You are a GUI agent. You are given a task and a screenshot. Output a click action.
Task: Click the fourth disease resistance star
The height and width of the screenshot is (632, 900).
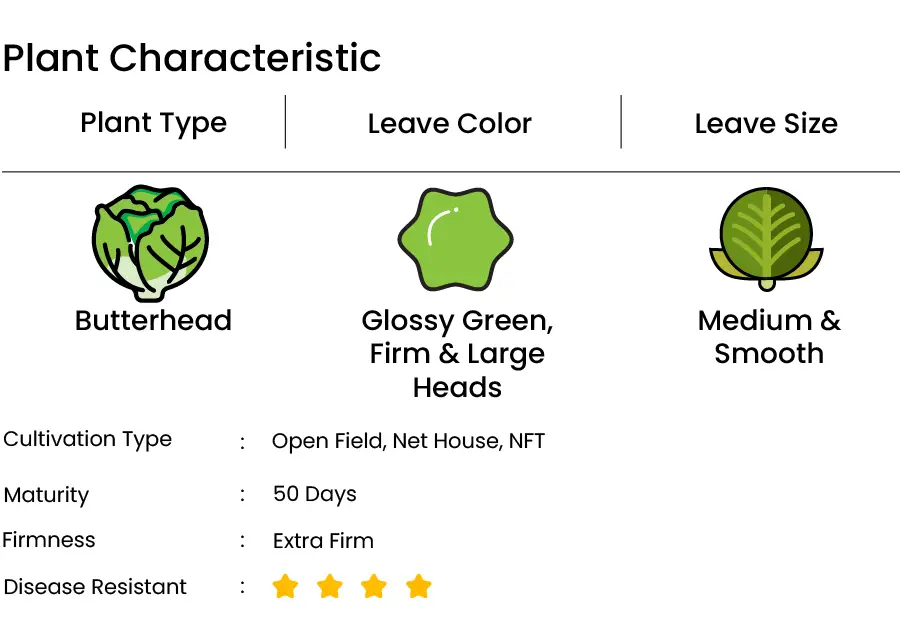tap(419, 587)
